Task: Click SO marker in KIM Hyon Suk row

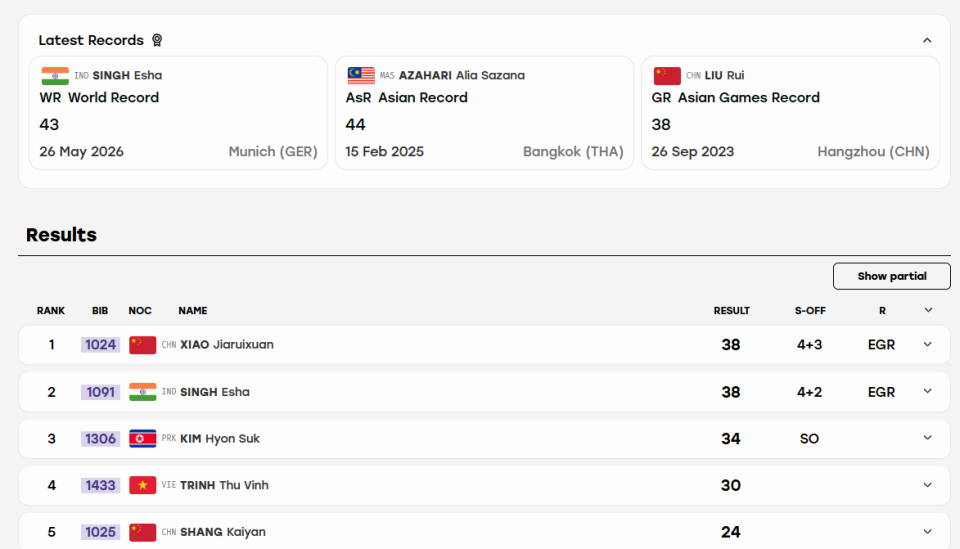Action: pos(809,439)
